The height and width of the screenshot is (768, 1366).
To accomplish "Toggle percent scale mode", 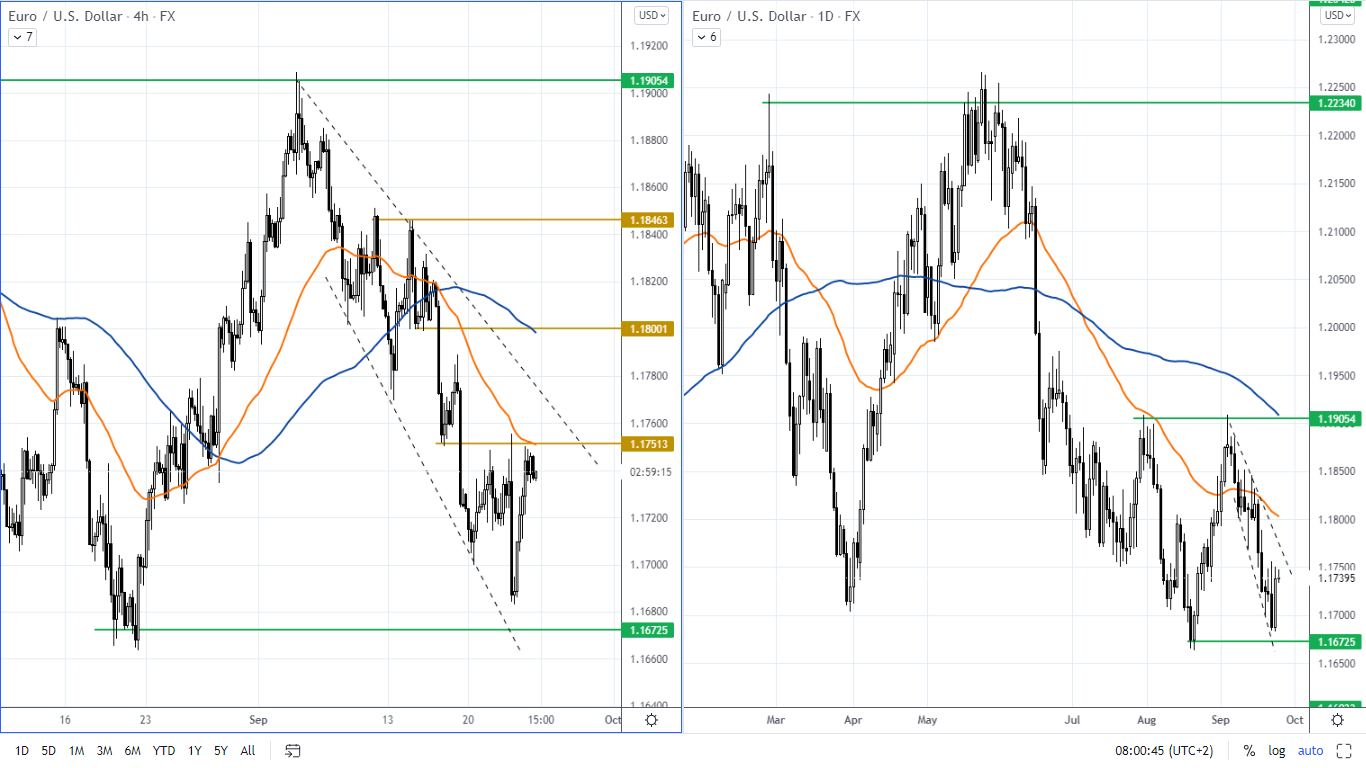I will pyautogui.click(x=1249, y=750).
